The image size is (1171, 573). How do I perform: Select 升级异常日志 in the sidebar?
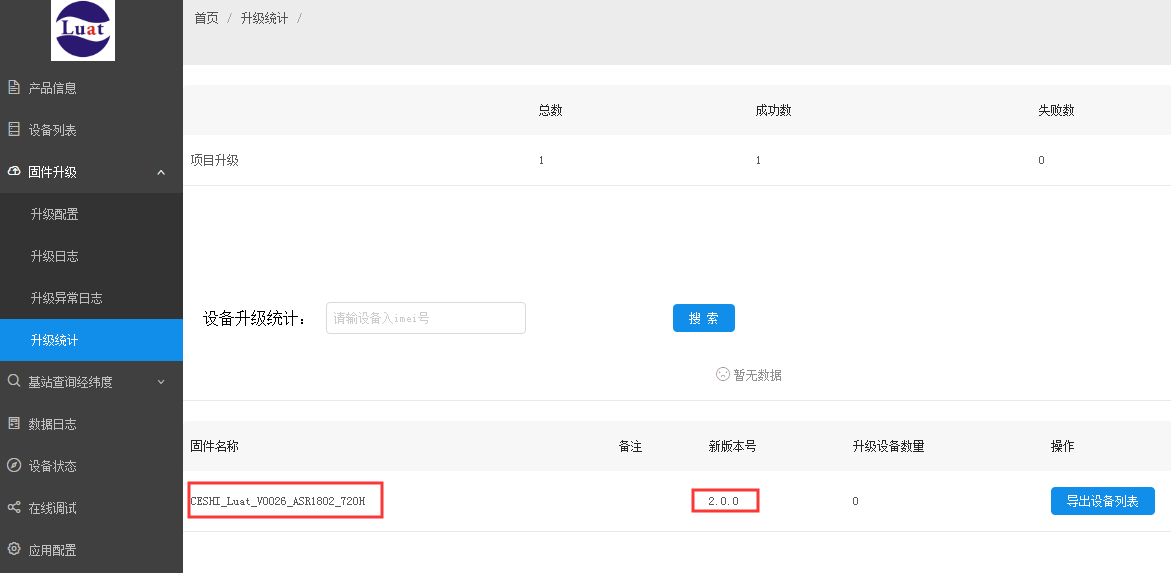tap(91, 298)
